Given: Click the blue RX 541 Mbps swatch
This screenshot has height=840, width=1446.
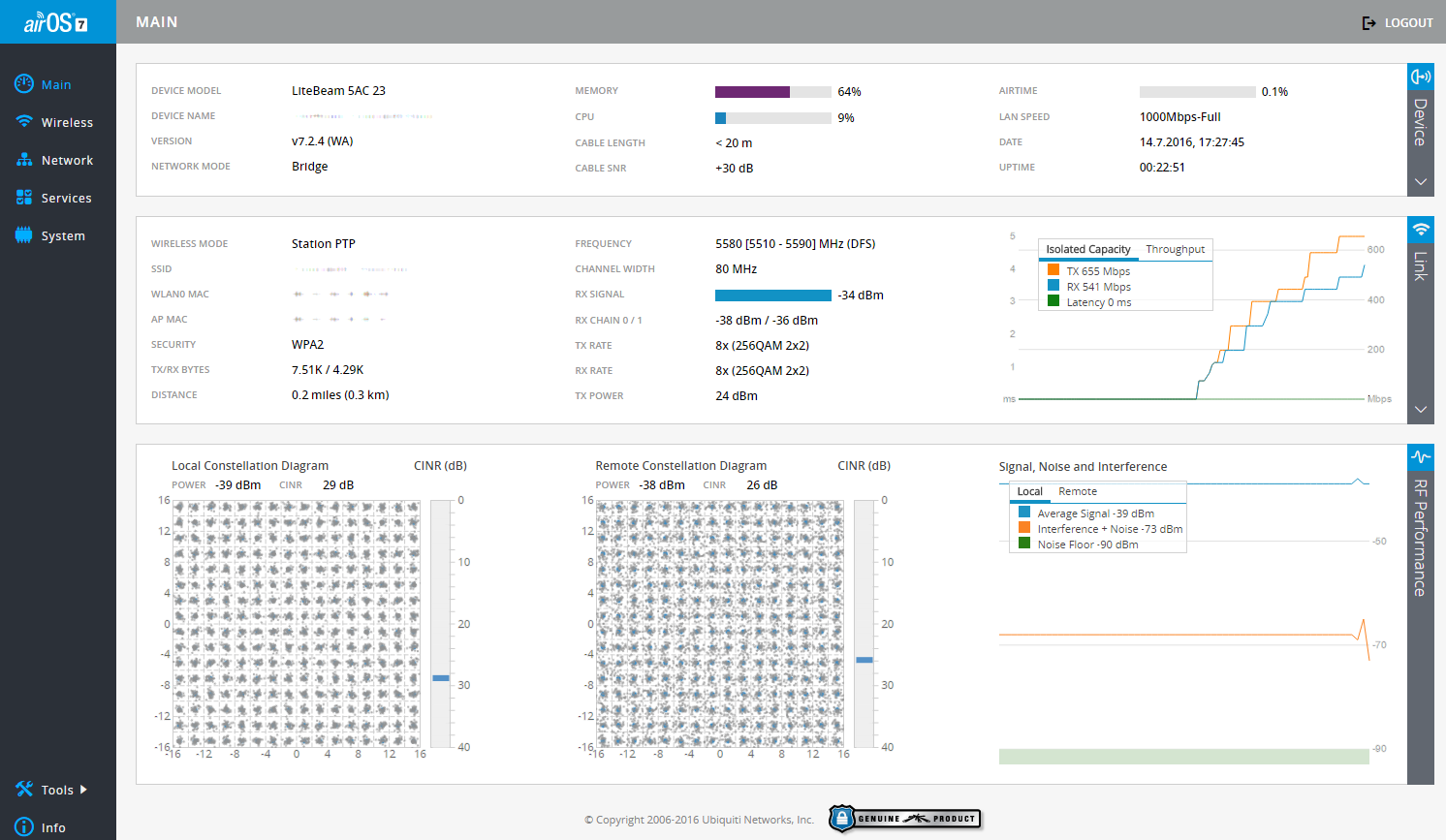Looking at the screenshot, I should click(x=1053, y=286).
